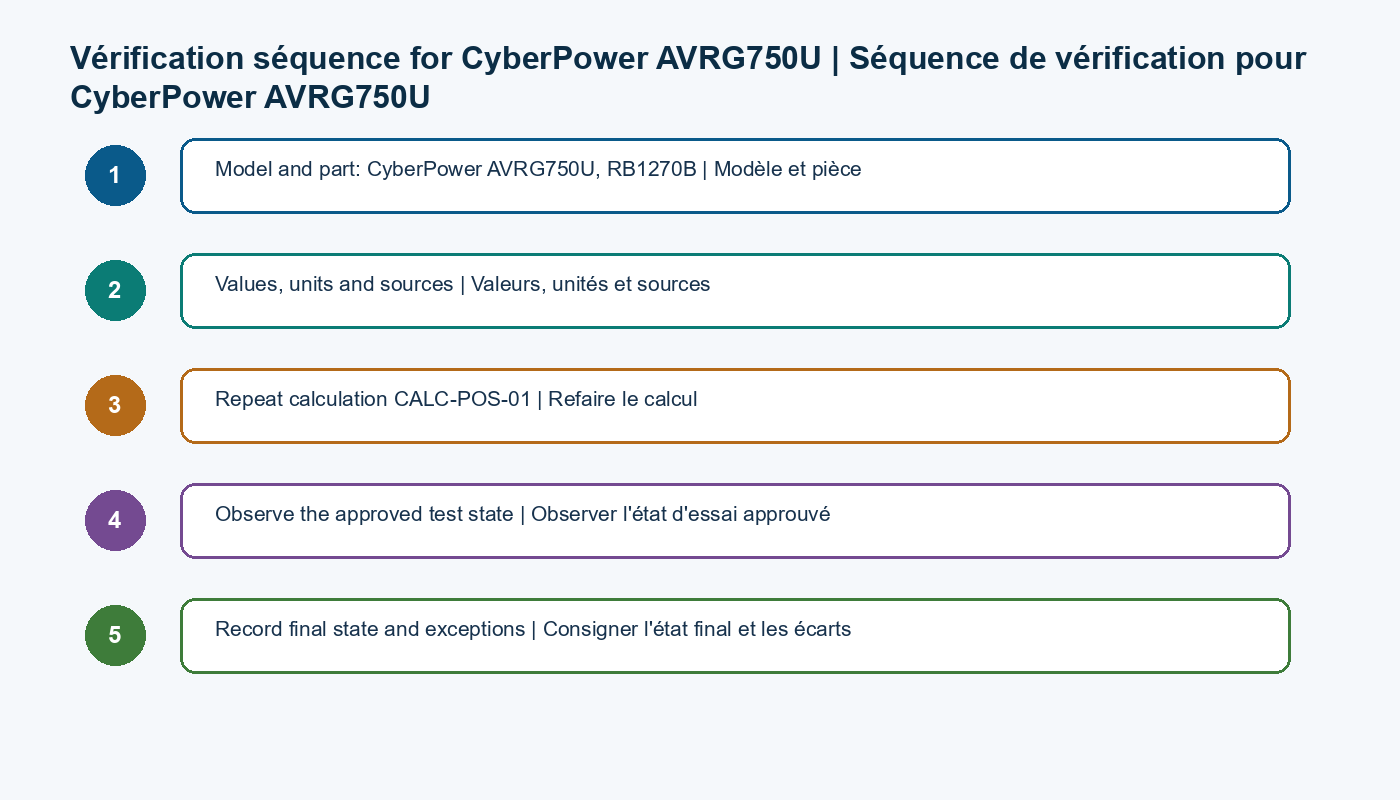Click the teal step 2 number badge
The height and width of the screenshot is (800, 1400).
click(115, 291)
